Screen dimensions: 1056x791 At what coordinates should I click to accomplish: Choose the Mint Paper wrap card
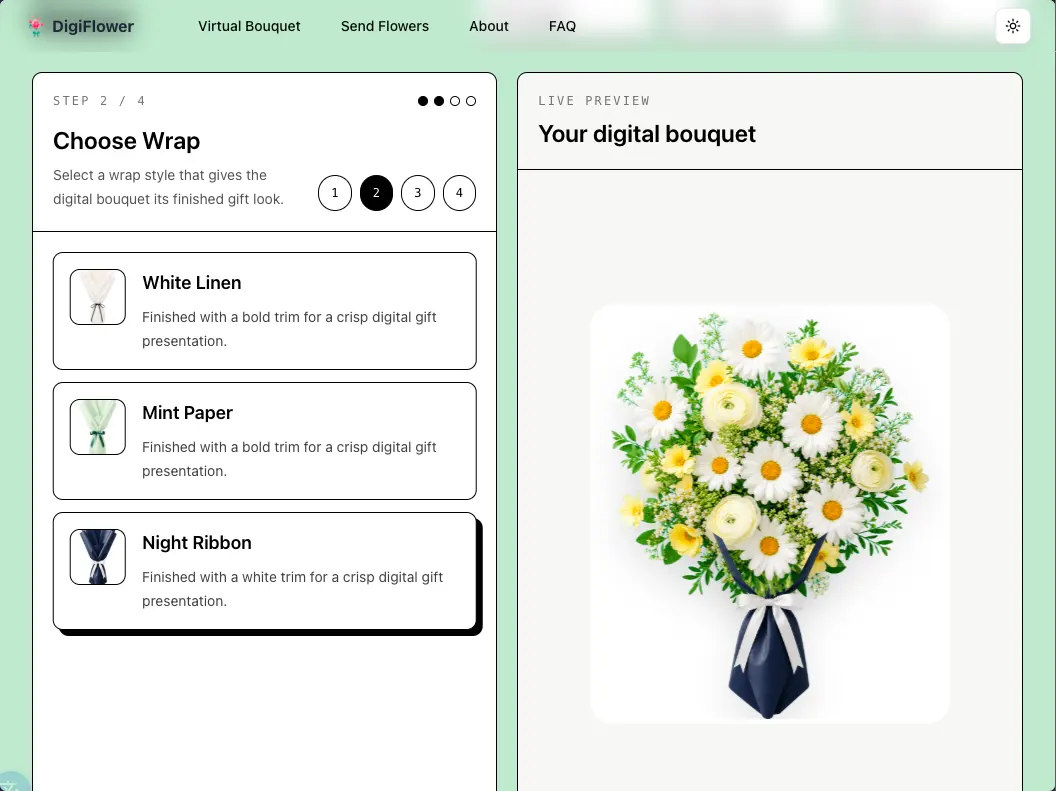[x=265, y=441]
